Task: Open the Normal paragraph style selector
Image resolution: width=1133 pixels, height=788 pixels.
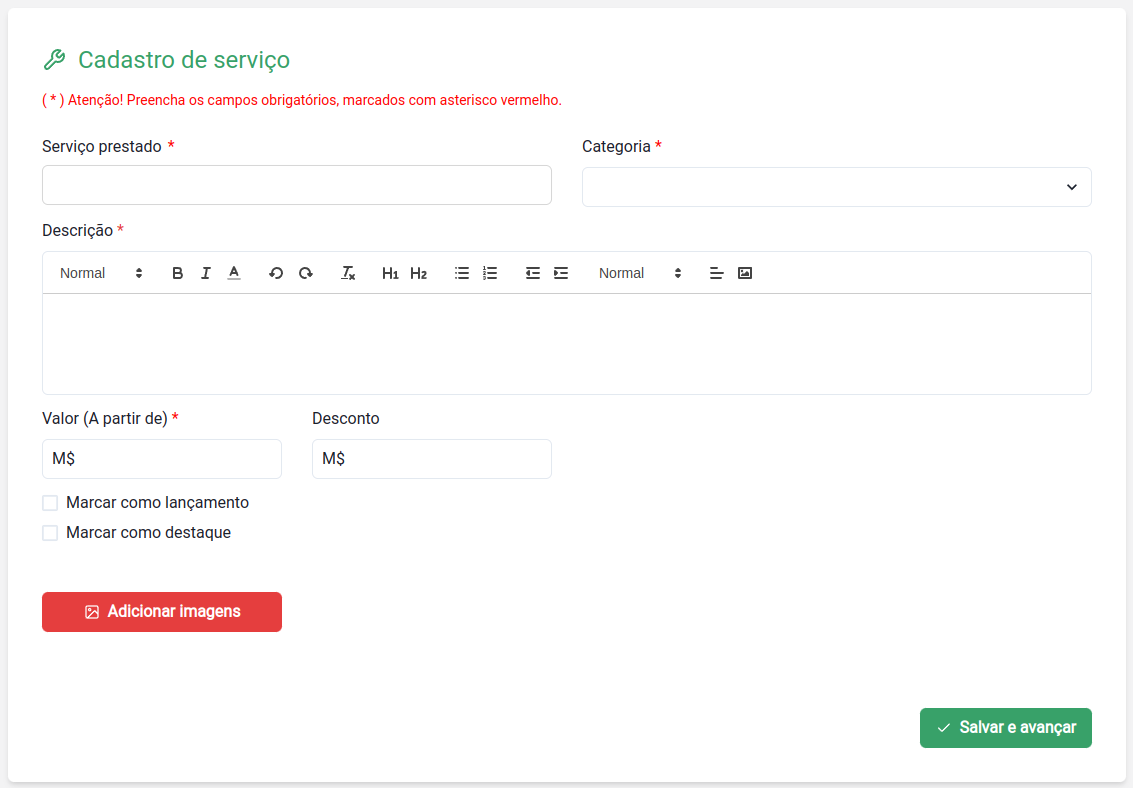Action: (100, 272)
